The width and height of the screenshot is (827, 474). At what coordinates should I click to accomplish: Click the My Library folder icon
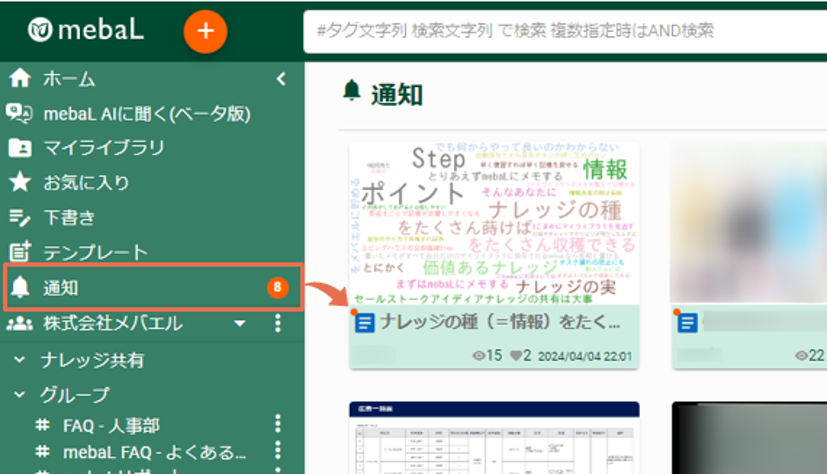pyautogui.click(x=20, y=148)
